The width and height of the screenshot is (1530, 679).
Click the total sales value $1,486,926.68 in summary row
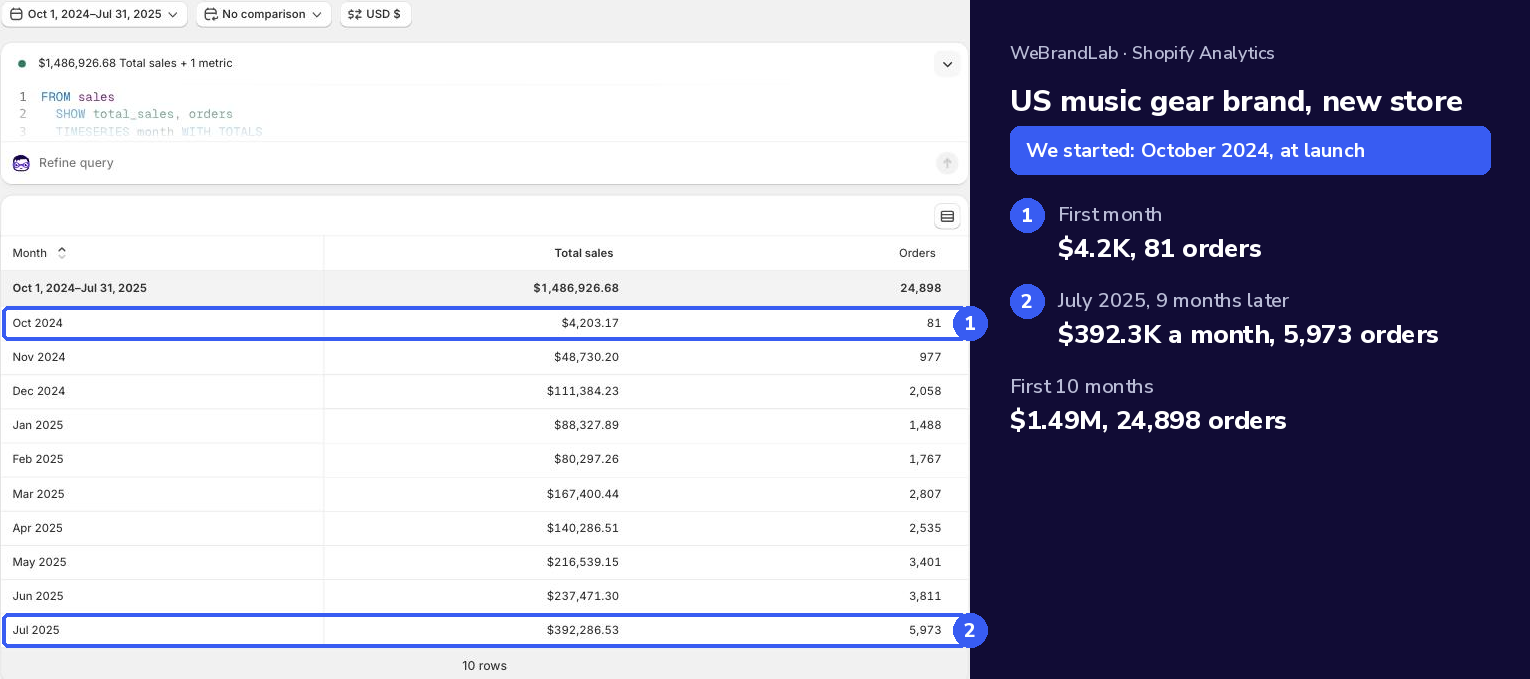(576, 288)
